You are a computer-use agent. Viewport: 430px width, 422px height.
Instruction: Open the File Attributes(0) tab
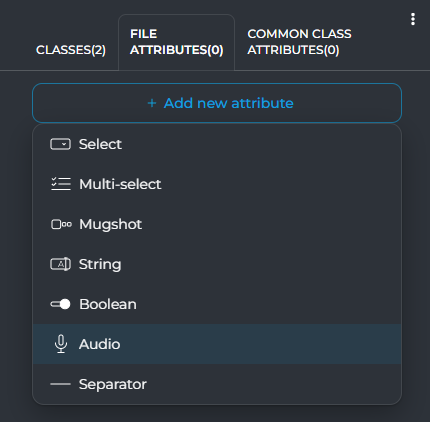pyautogui.click(x=176, y=42)
